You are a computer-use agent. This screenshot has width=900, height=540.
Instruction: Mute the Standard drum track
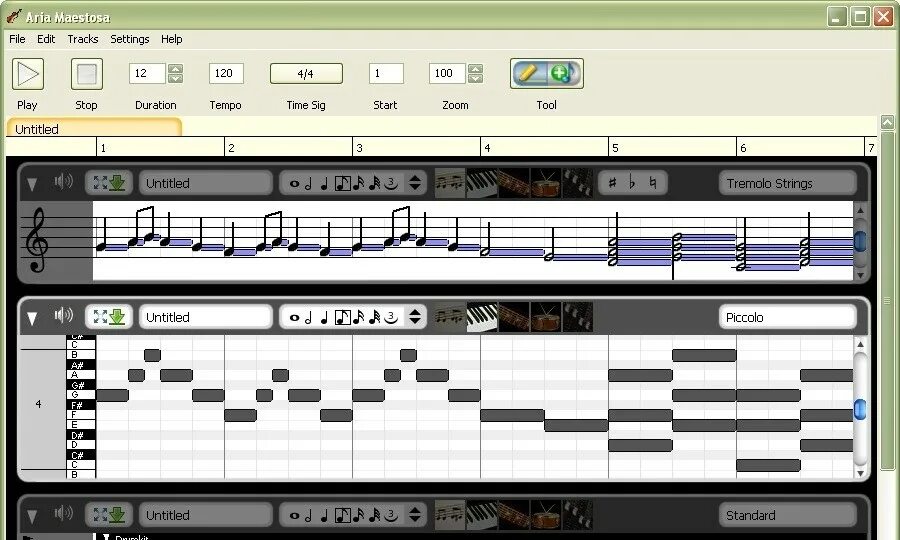click(x=63, y=512)
